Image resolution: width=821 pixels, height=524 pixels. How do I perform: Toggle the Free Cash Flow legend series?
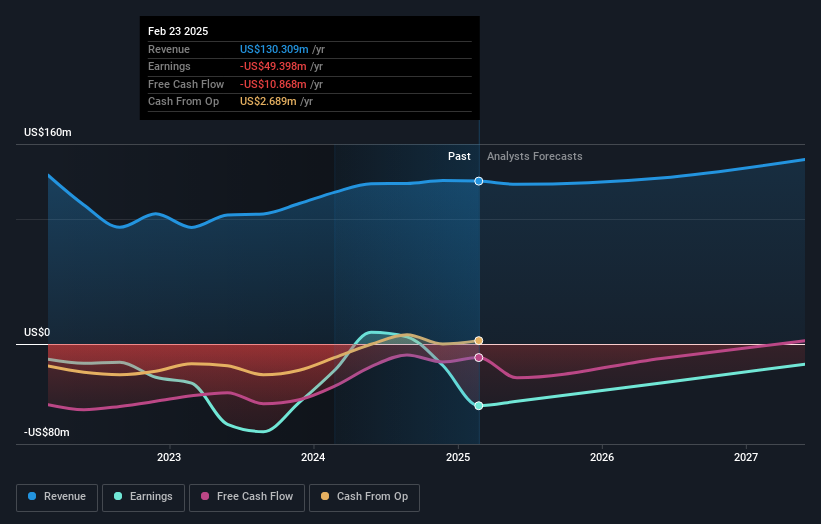(247, 497)
